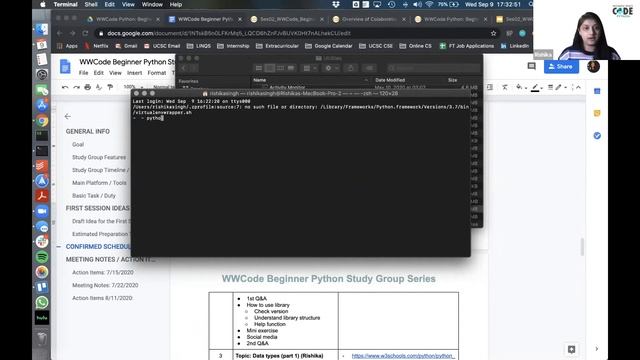The image size is (640, 360).
Task: Open the editing mode pencil dropdown
Action: 560,87
